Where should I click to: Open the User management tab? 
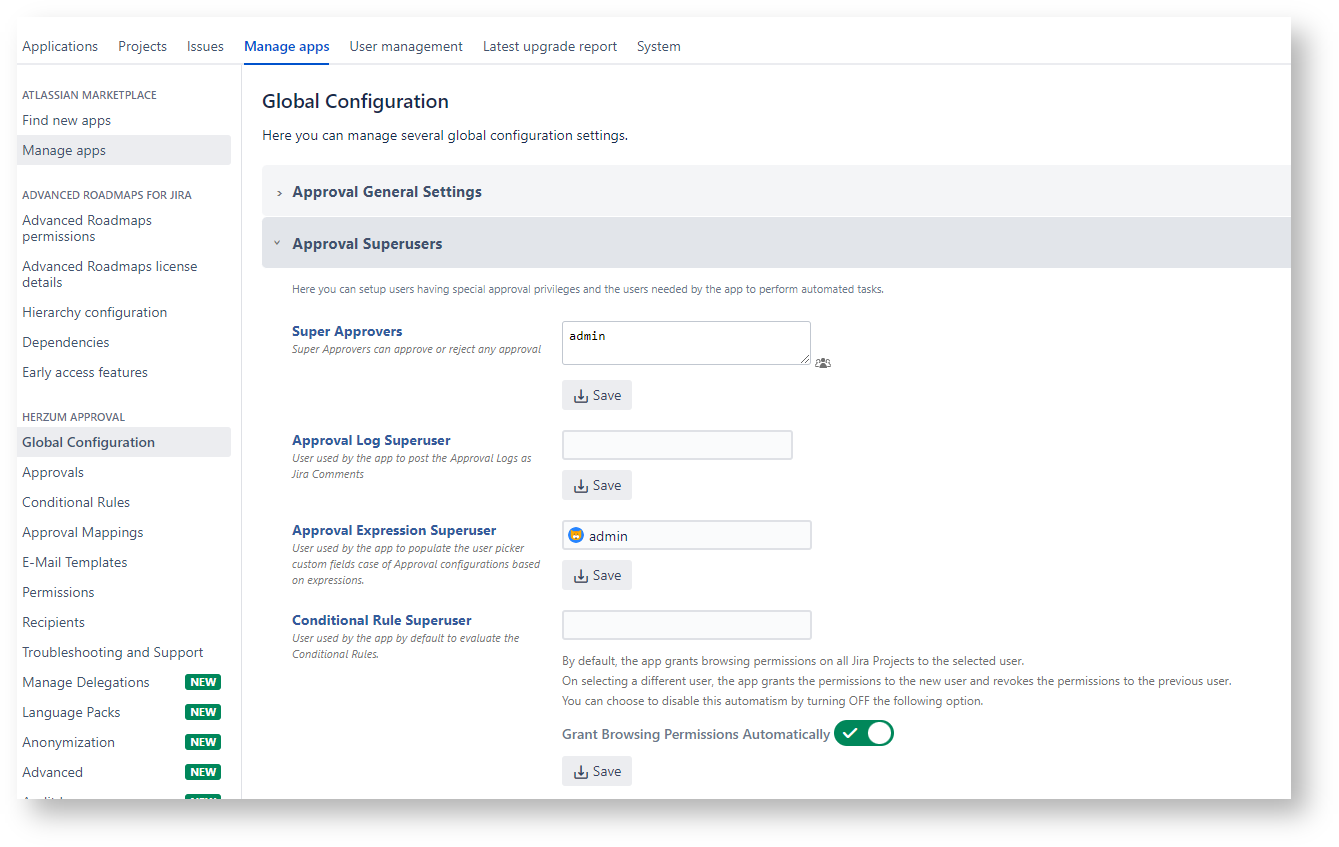(406, 46)
